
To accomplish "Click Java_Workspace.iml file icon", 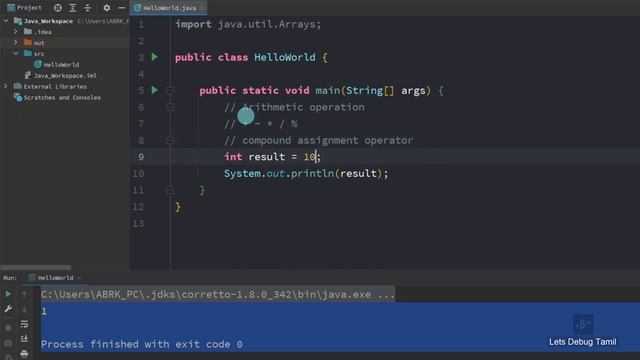I will (28, 75).
